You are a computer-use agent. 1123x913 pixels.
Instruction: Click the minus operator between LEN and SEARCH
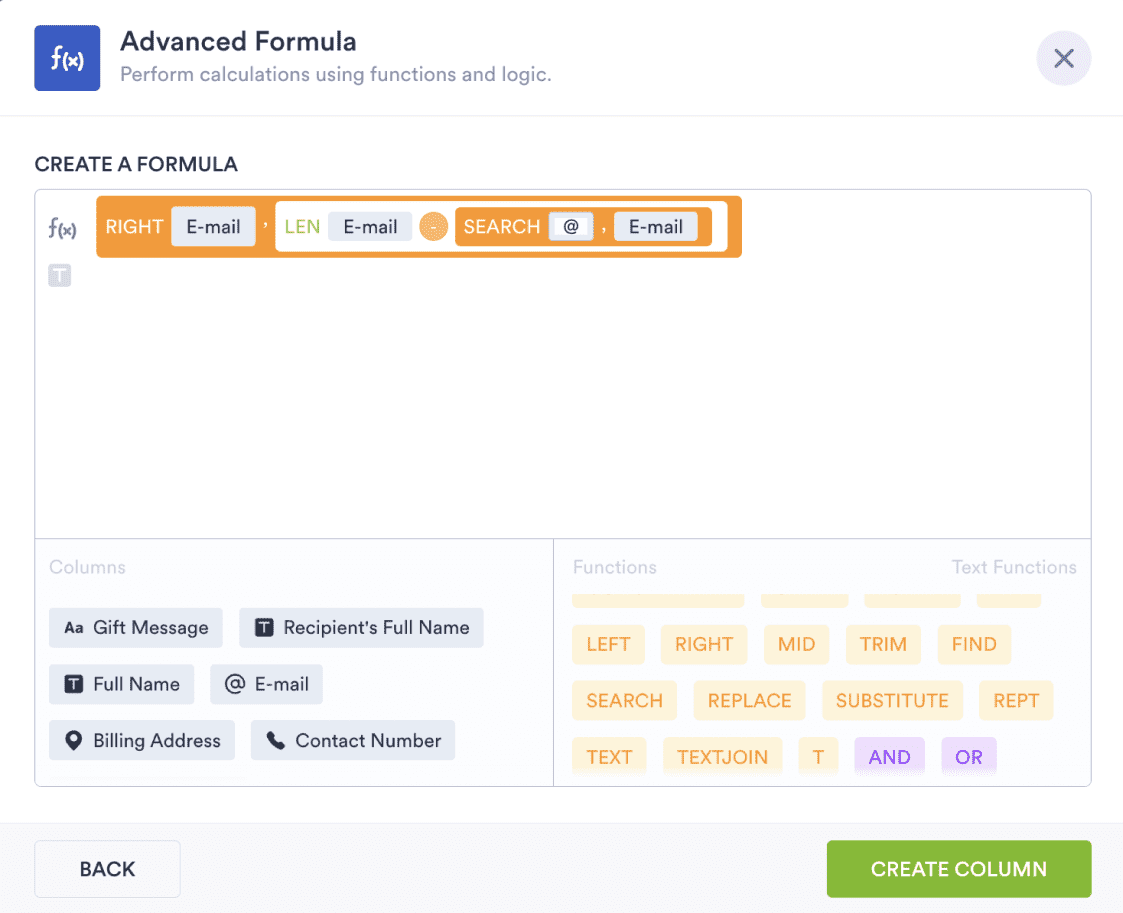pyautogui.click(x=433, y=226)
